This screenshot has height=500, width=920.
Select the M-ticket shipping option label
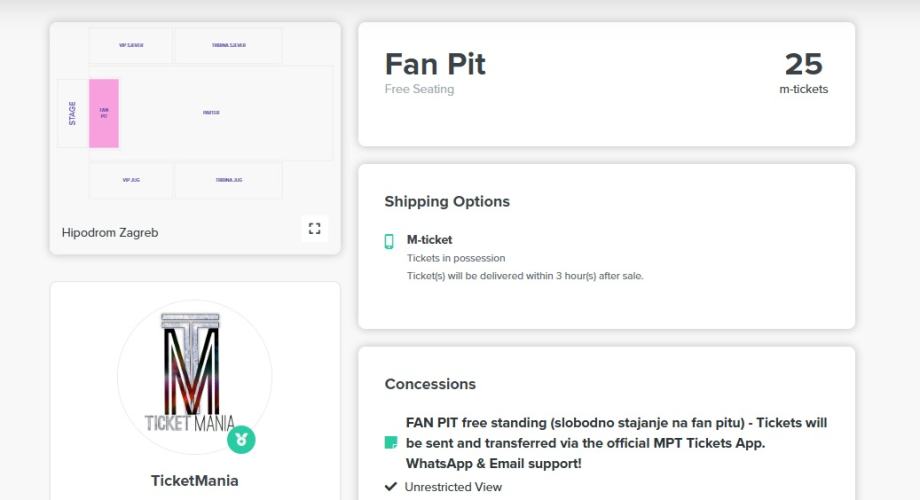pos(429,240)
